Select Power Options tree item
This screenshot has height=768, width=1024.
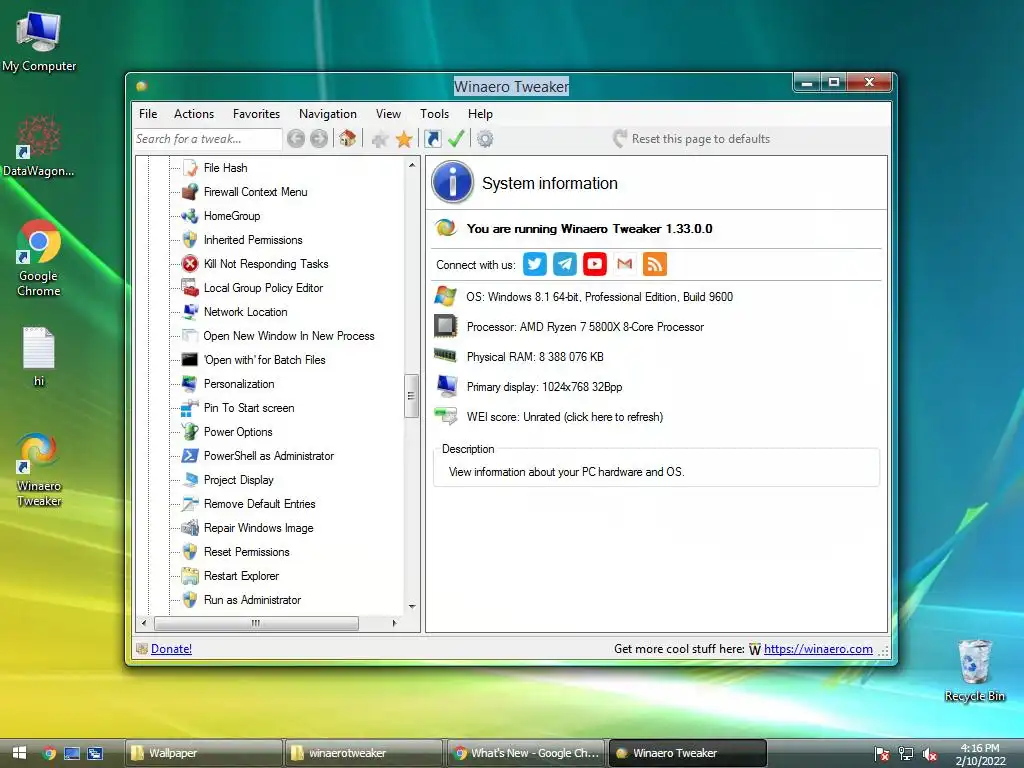click(x=238, y=432)
